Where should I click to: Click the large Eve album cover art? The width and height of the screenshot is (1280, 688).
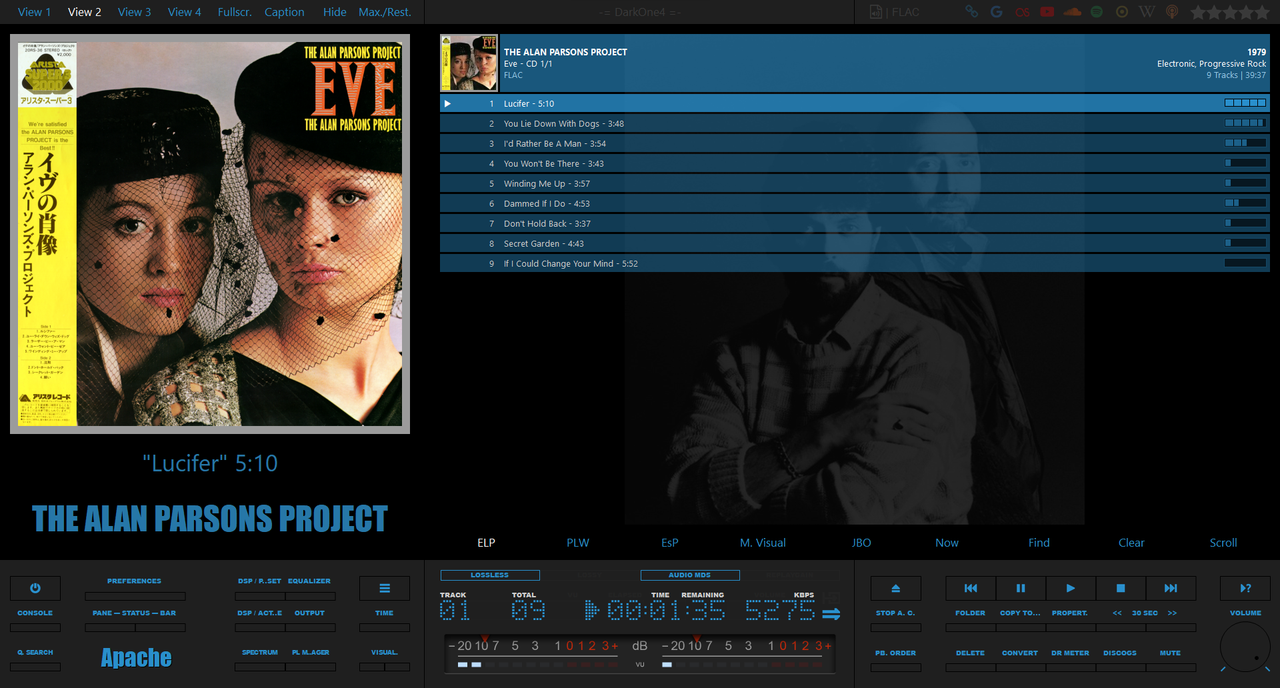210,236
